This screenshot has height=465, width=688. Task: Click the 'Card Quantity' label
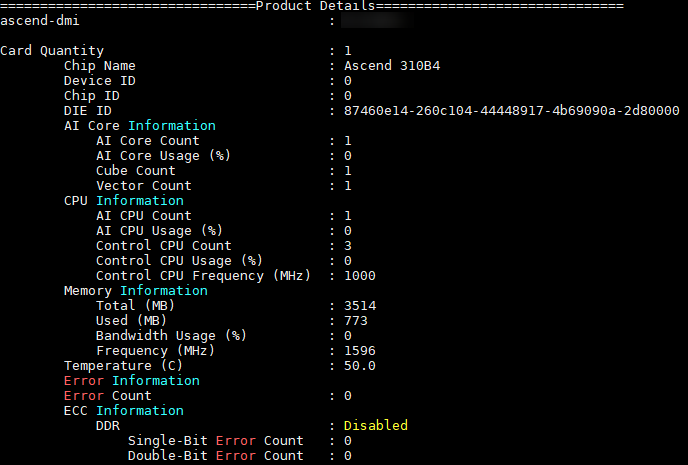click(x=52, y=51)
